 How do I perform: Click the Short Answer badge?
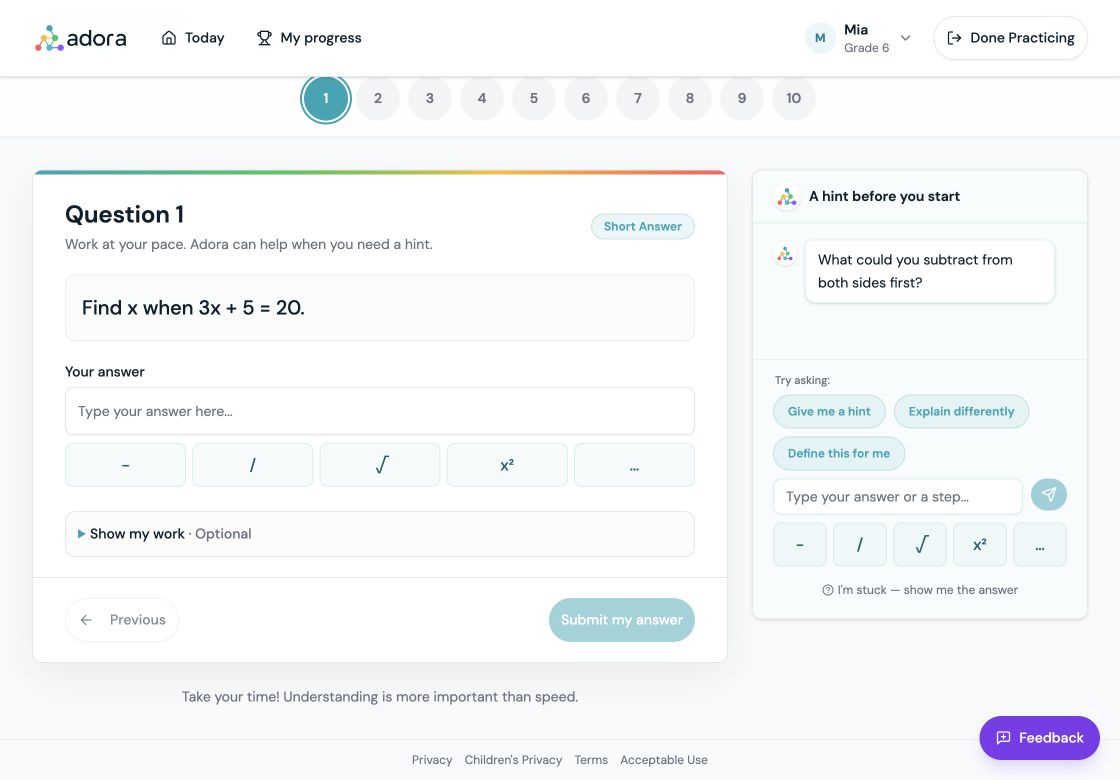click(643, 226)
